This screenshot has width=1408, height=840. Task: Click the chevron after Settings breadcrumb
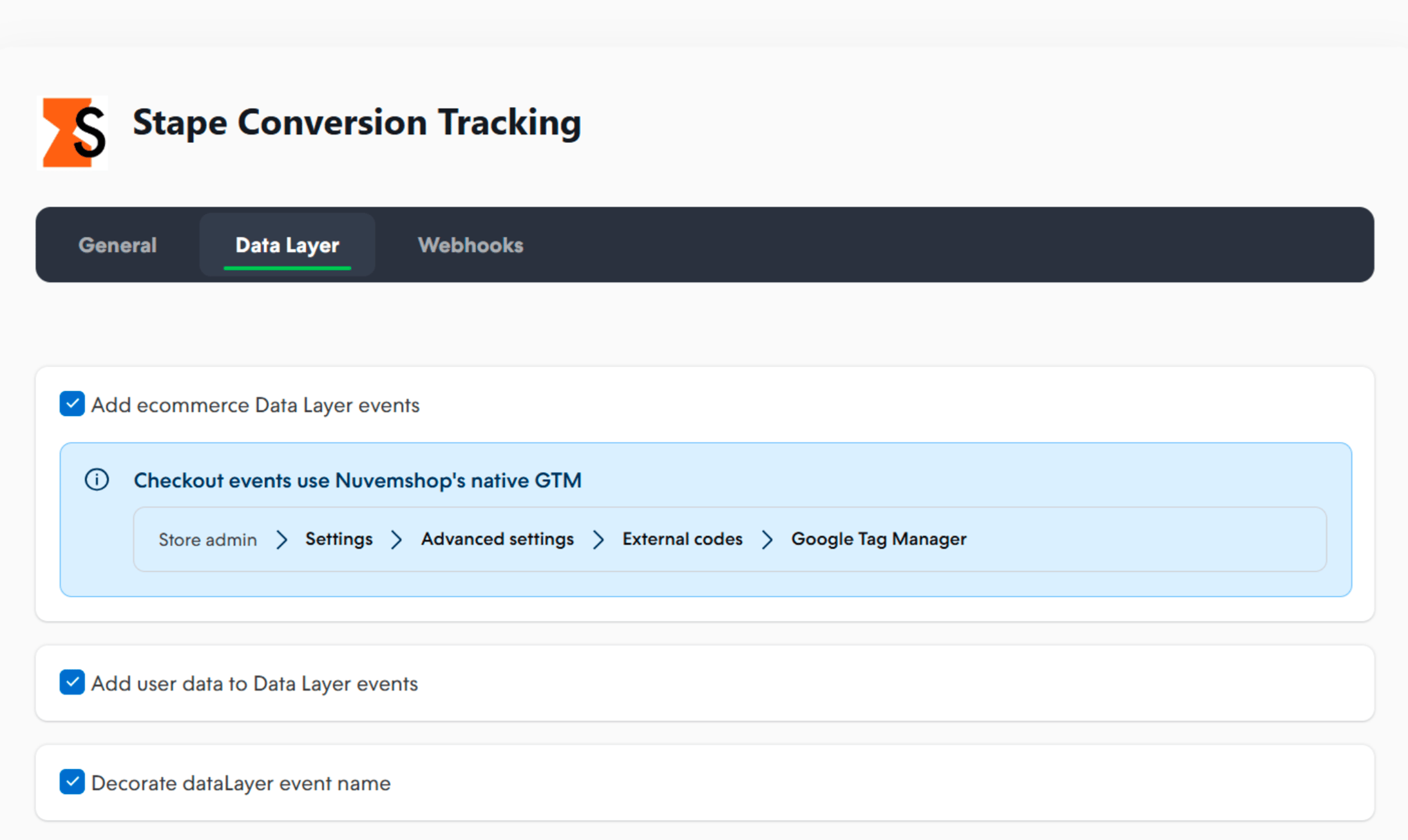coord(397,540)
